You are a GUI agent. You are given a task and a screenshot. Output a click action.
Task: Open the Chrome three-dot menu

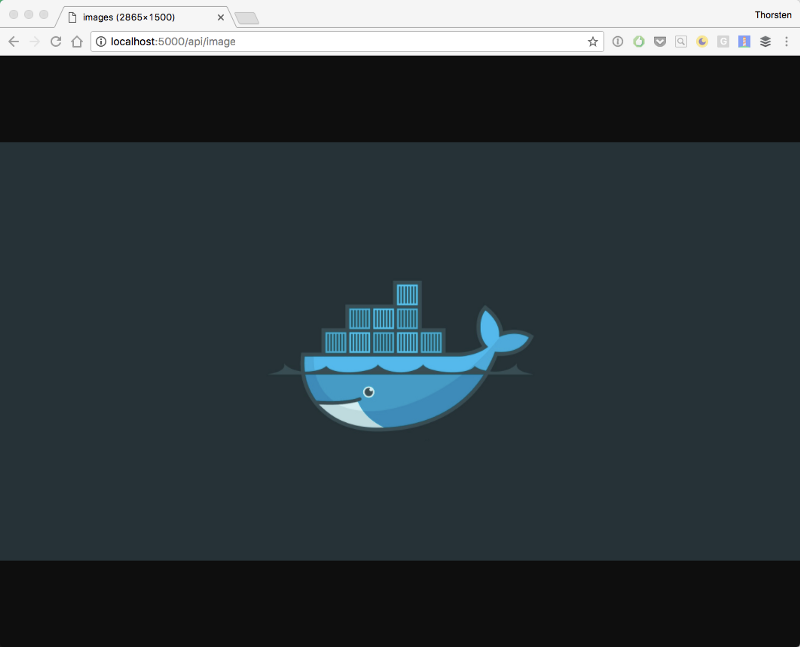(x=787, y=41)
